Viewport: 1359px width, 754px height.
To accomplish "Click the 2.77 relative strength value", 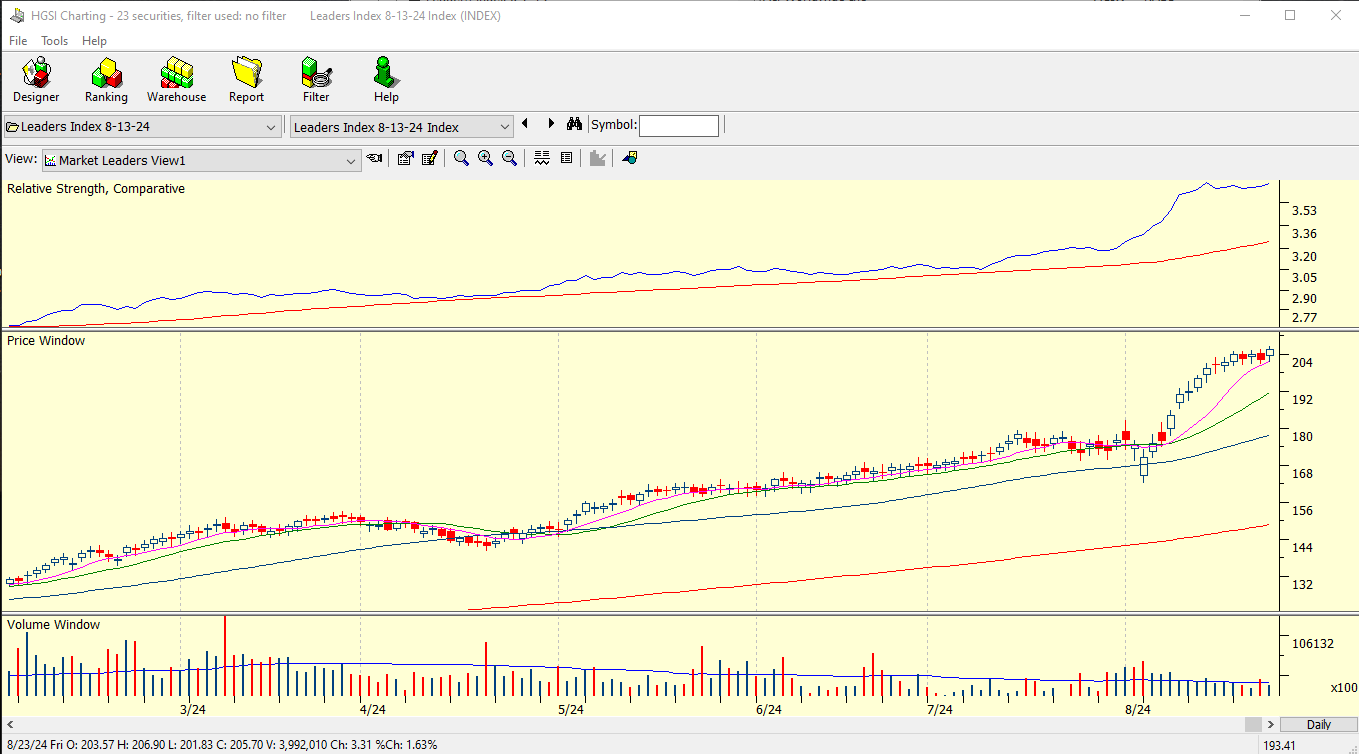I will tap(1304, 318).
